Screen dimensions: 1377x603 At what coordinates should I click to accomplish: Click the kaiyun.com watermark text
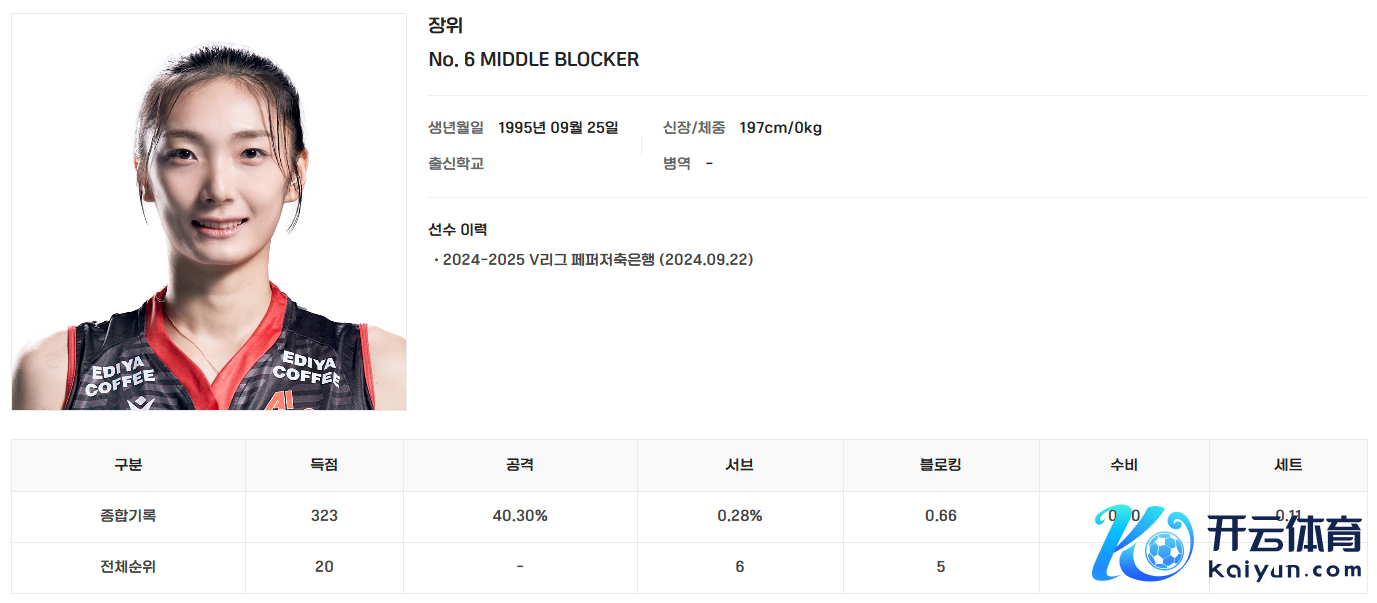click(x=1285, y=571)
